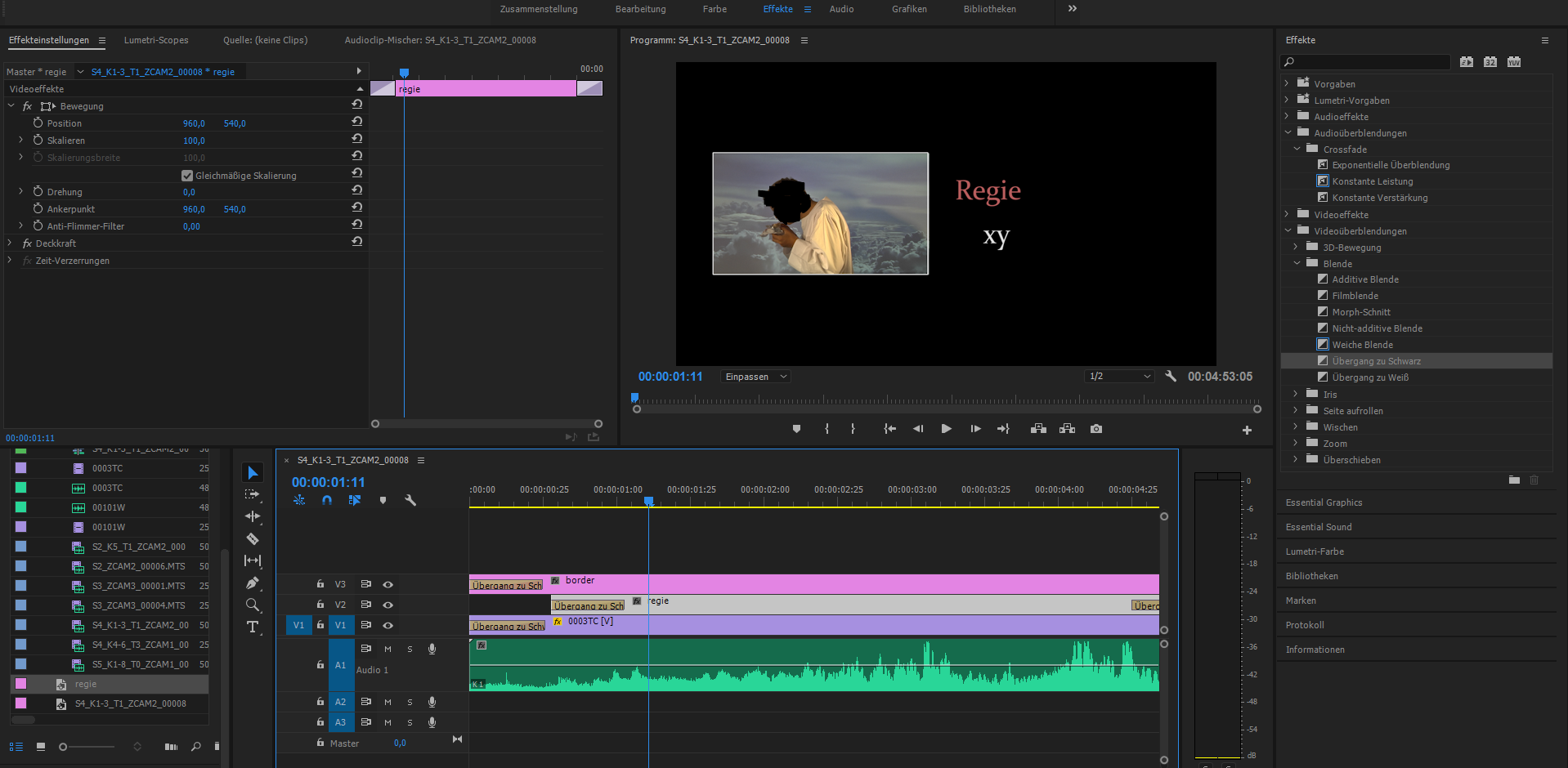Collapse the Crossfade folder
Image resolution: width=1568 pixels, height=768 pixels.
pos(1297,149)
